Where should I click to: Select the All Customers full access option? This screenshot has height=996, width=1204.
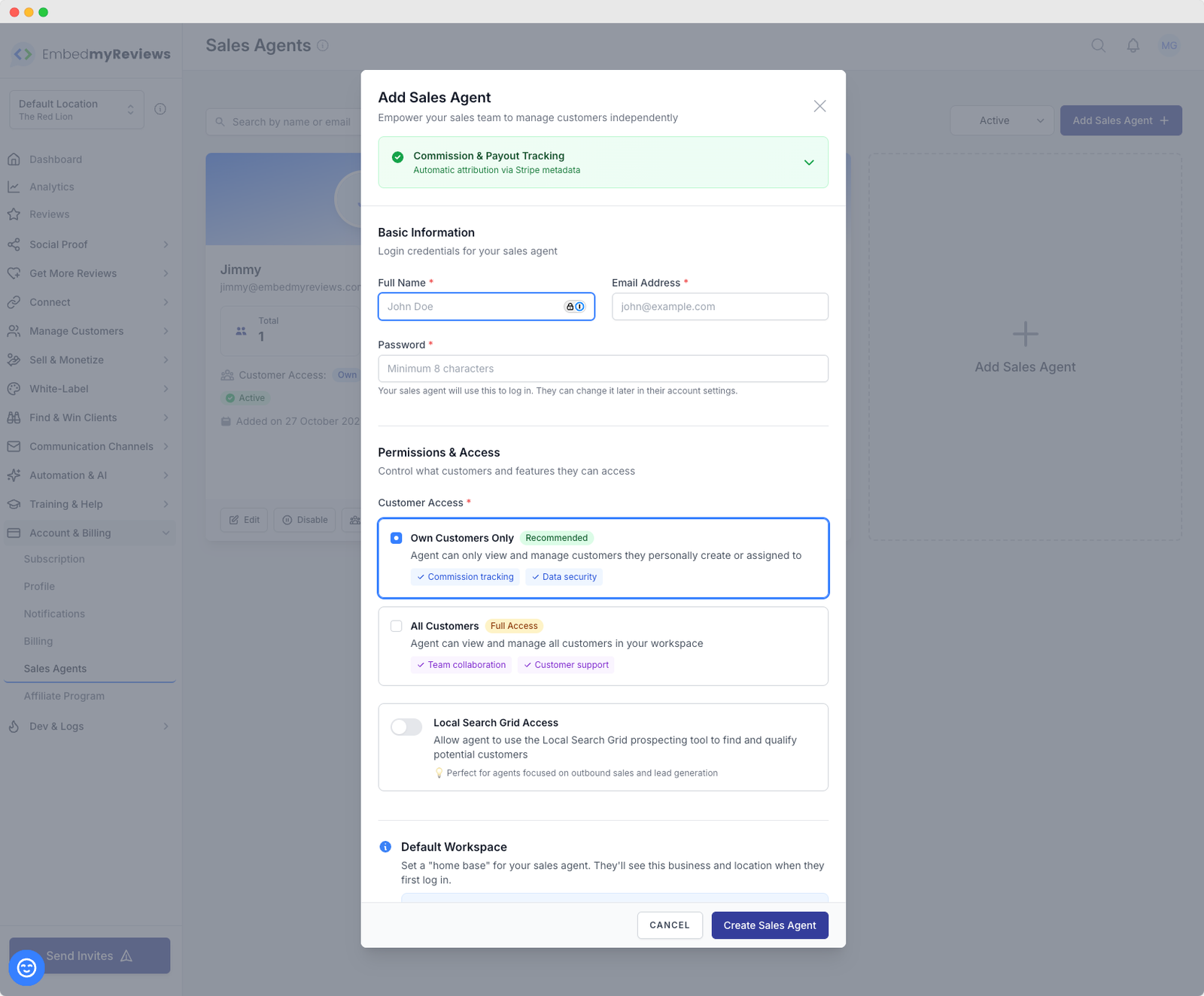coord(397,626)
